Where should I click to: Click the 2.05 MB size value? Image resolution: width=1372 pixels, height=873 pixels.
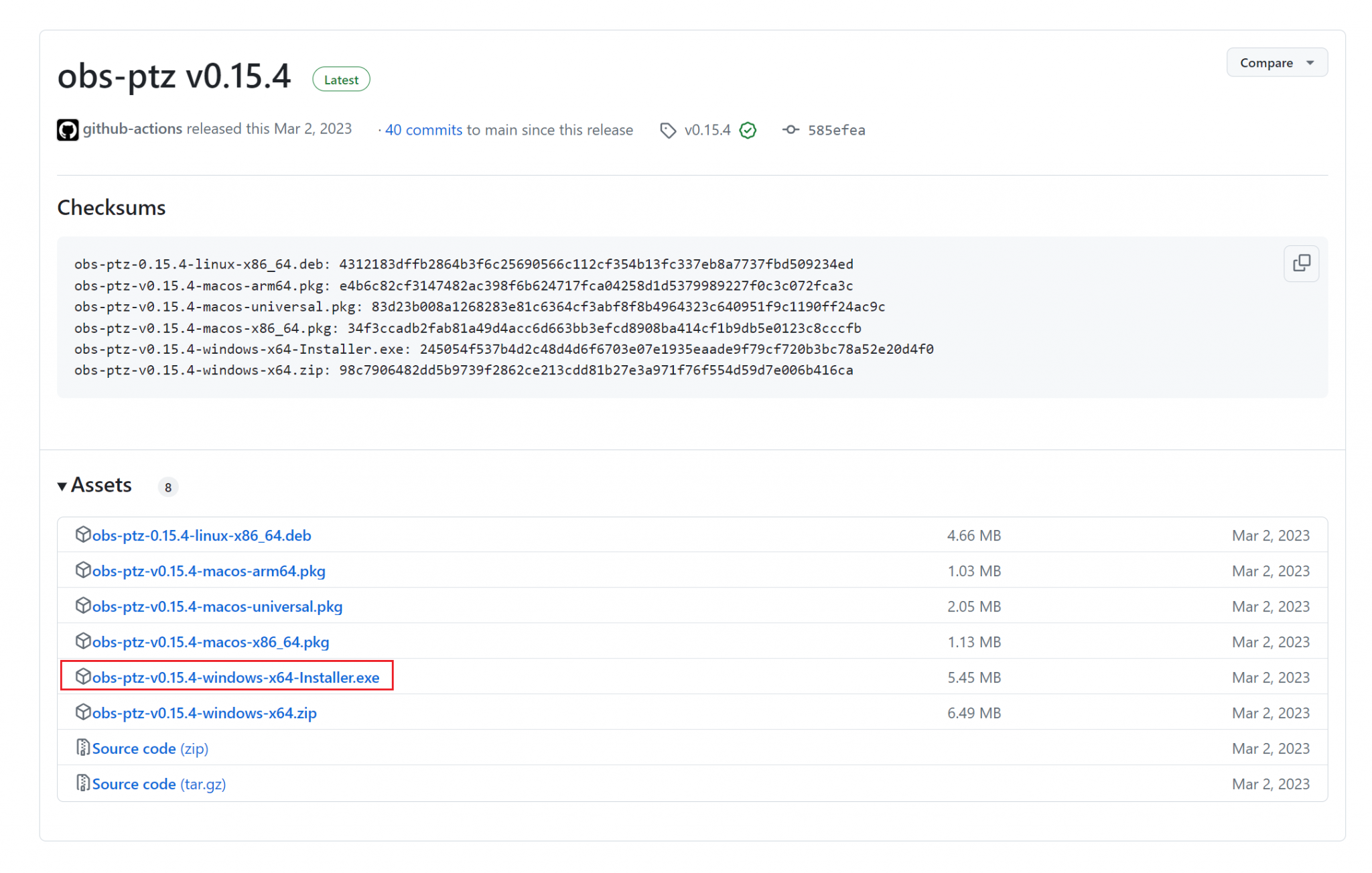pos(974,606)
